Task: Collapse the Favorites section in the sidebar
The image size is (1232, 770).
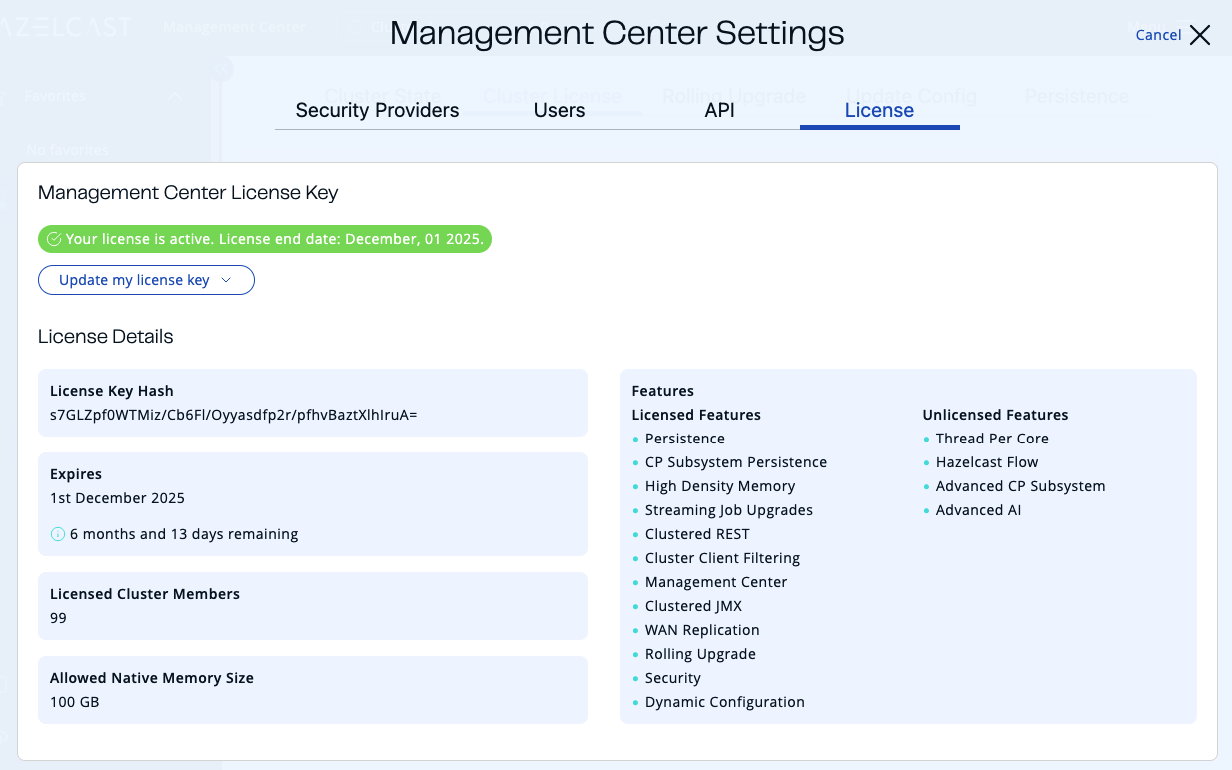Action: [175, 96]
